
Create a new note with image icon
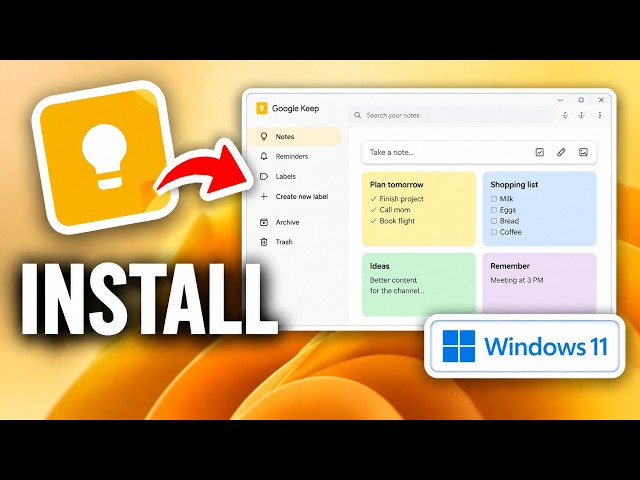pyautogui.click(x=583, y=152)
